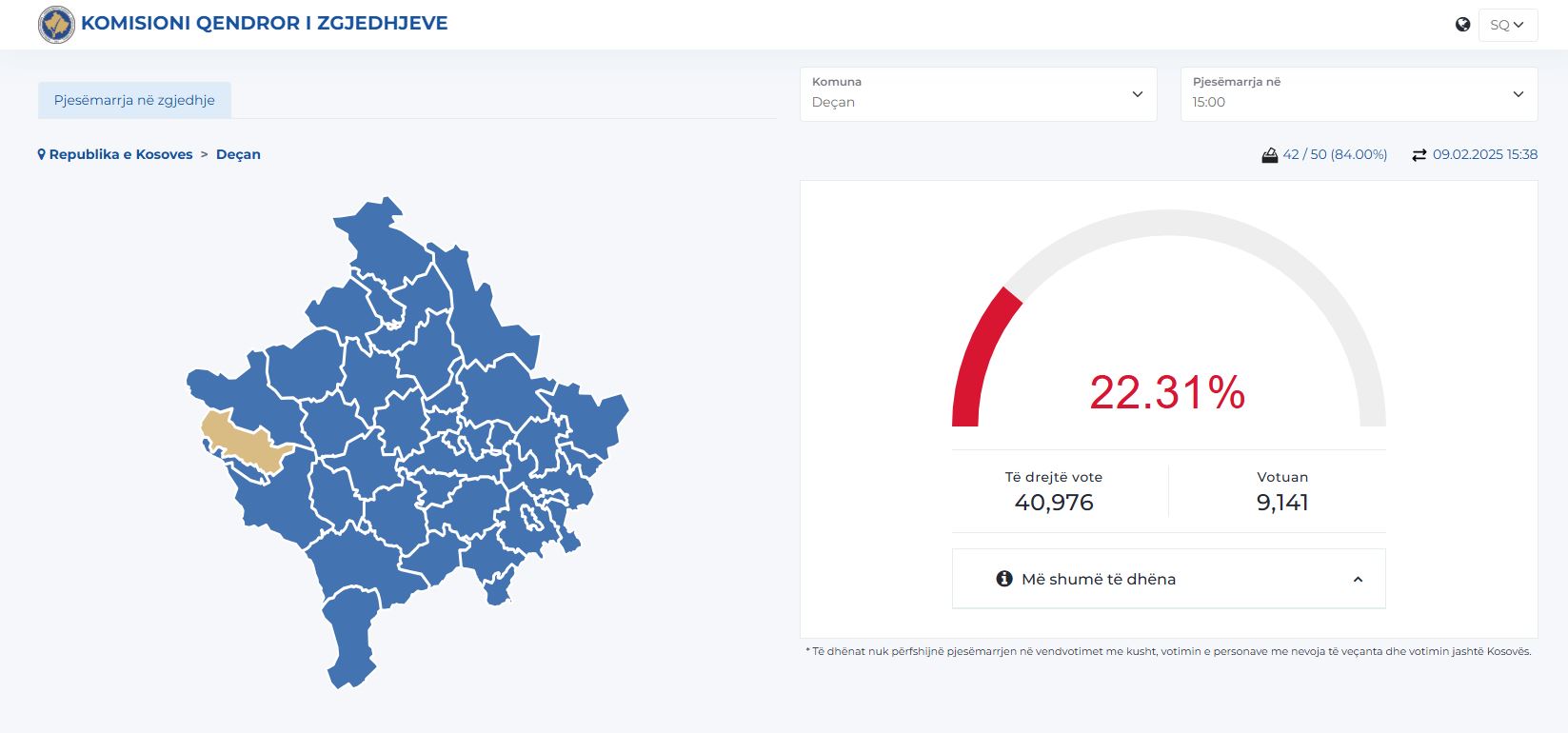Click the globe language icon
Image resolution: width=1568 pixels, height=733 pixels.
click(1462, 25)
